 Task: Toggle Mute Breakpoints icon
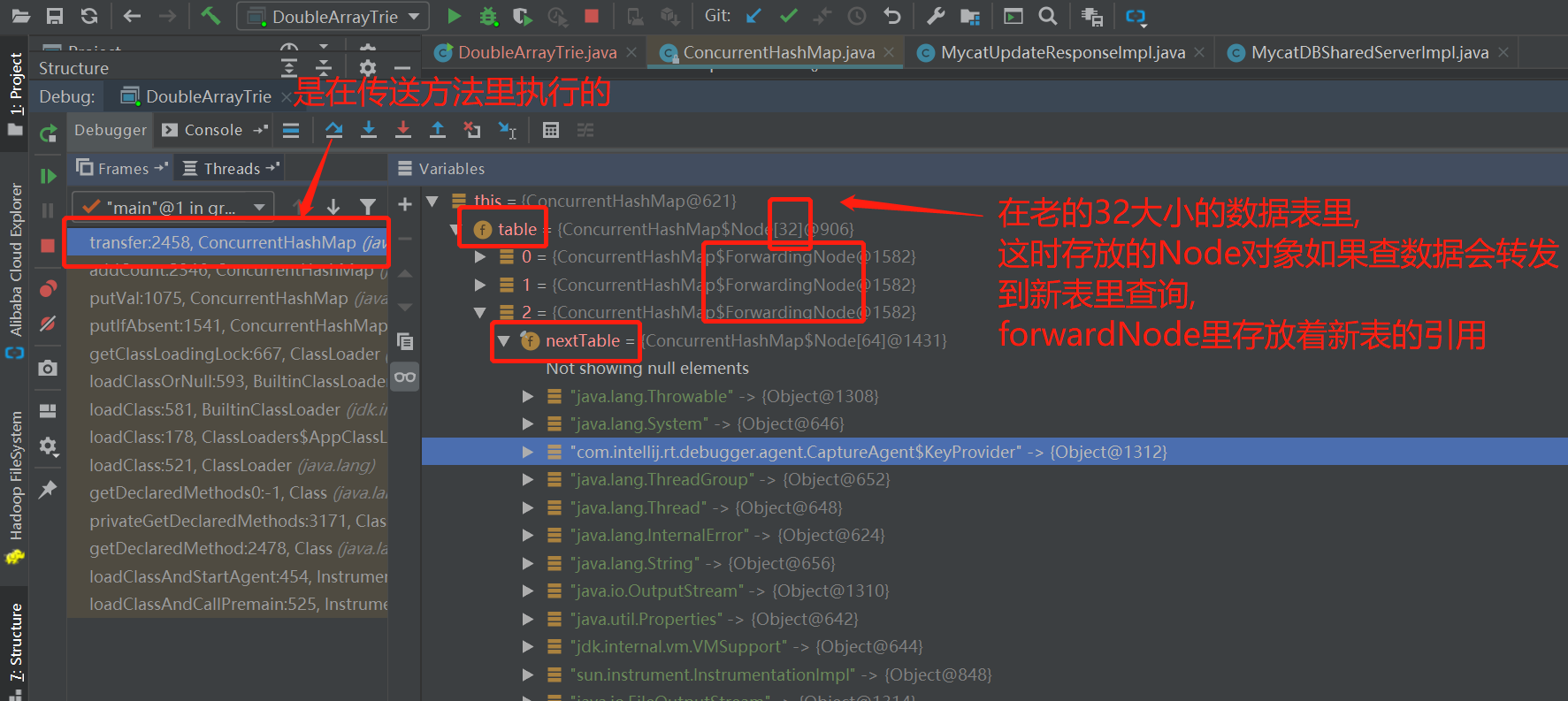48,324
